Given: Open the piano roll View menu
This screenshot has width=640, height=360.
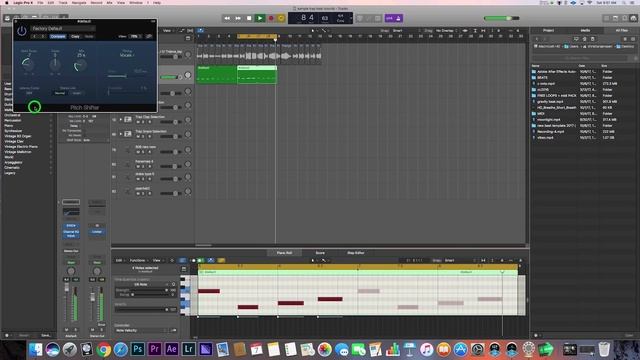Looking at the screenshot, I should [x=158, y=260].
